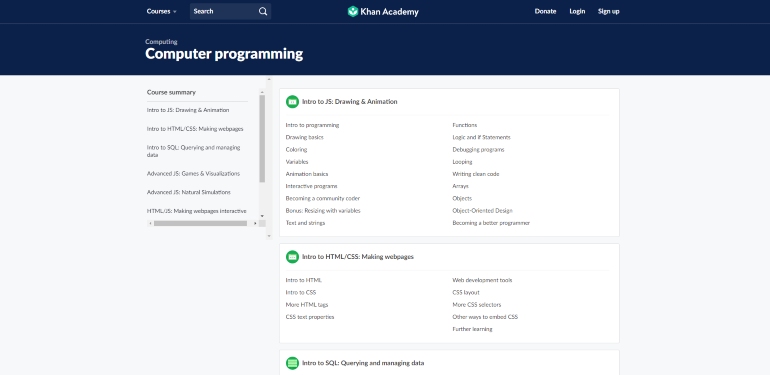
Task: Open the Variables lesson
Action: click(x=297, y=162)
